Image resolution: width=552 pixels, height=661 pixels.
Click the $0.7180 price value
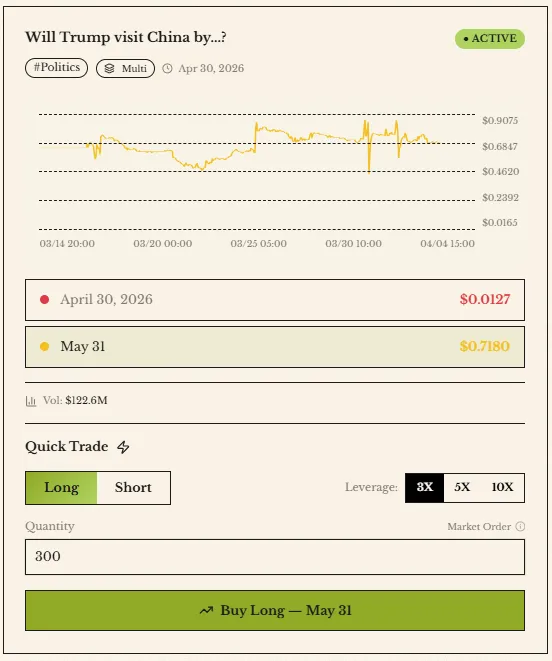click(x=485, y=347)
